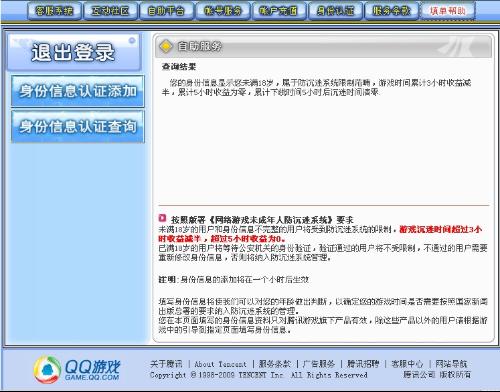This screenshot has height=392, width=500.
Task: Open 身份信息认证查询 in sidebar
Action: (78, 127)
